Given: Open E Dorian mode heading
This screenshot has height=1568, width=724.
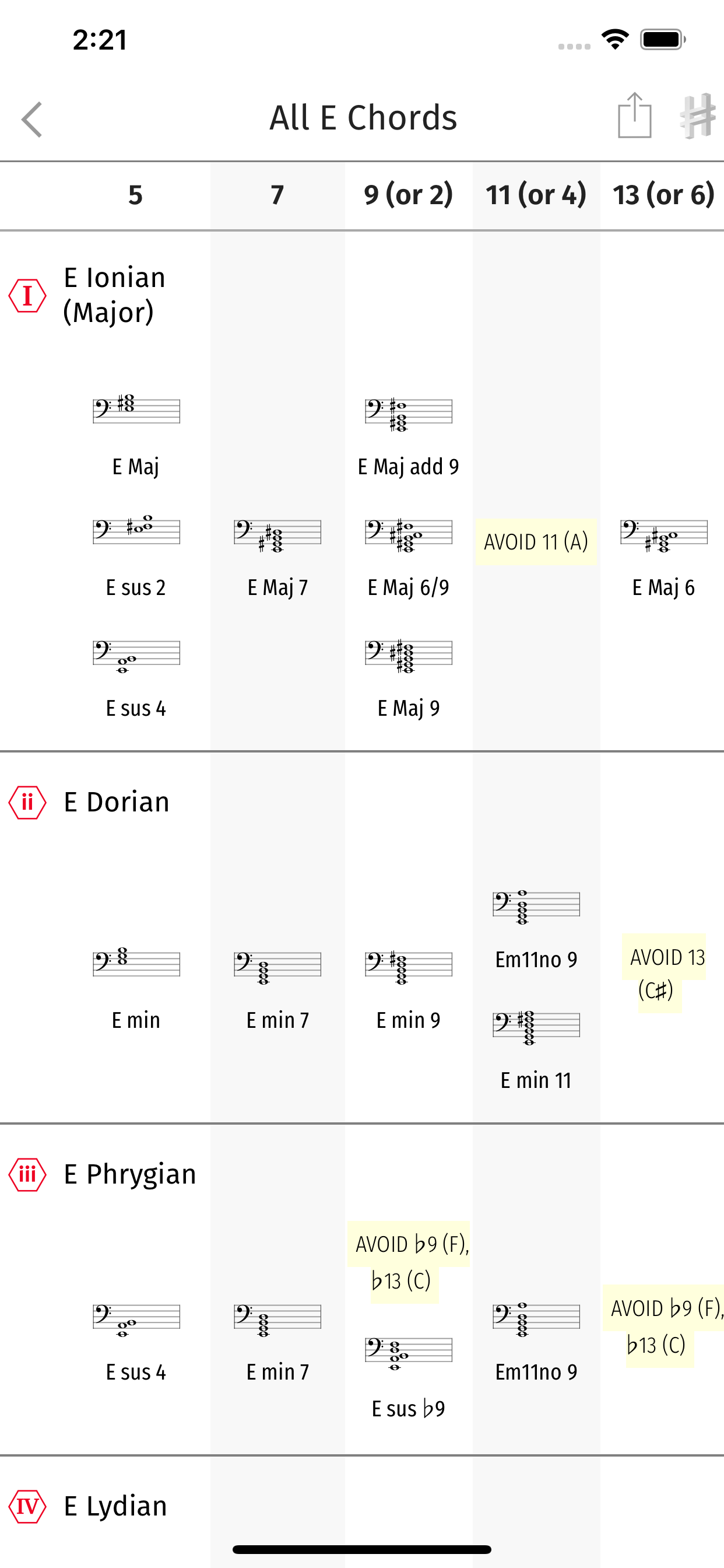Looking at the screenshot, I should (116, 802).
